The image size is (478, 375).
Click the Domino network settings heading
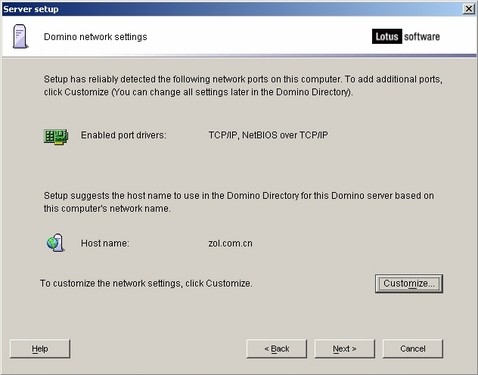[95, 37]
